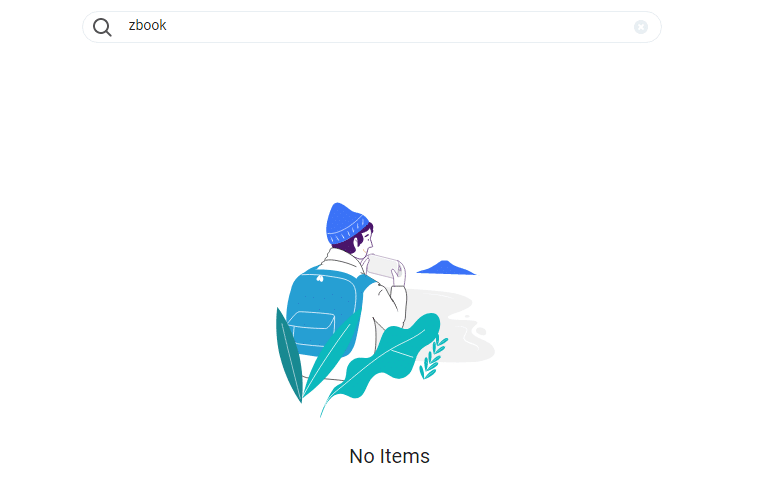
Task: Click the No Items message text
Action: tap(390, 456)
